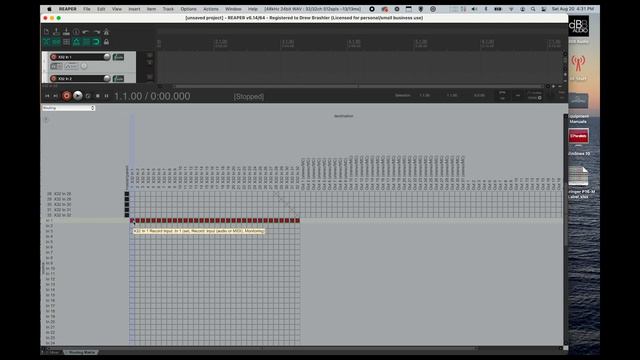Click the Pause transport button
The height and width of the screenshot is (360, 640).
107,96
